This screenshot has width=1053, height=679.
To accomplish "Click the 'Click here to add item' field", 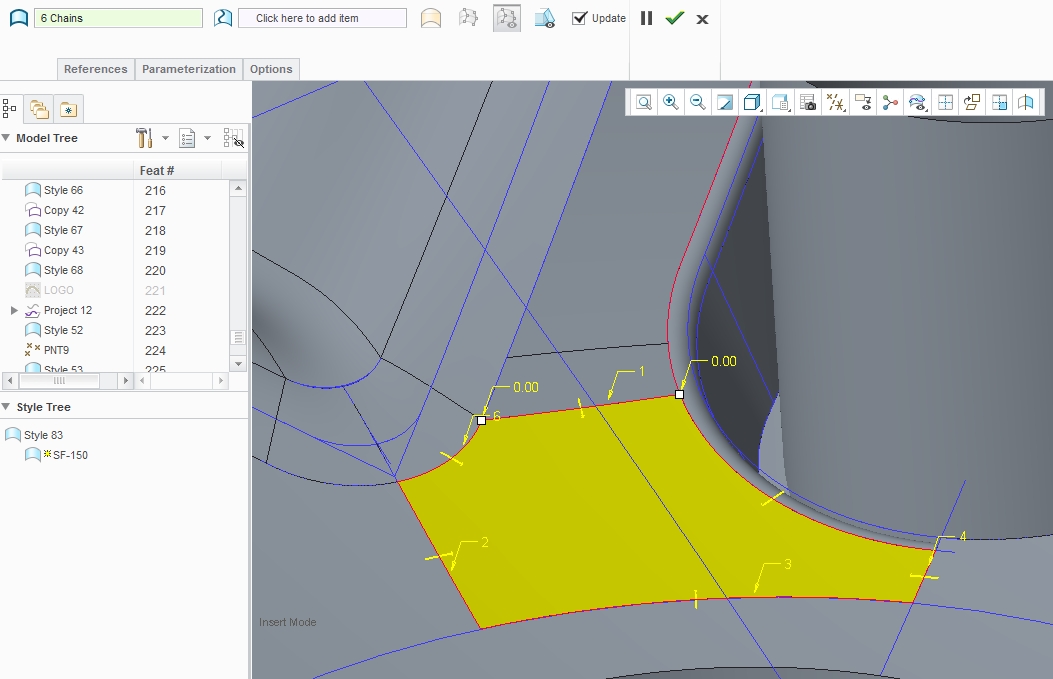I will tap(322, 18).
